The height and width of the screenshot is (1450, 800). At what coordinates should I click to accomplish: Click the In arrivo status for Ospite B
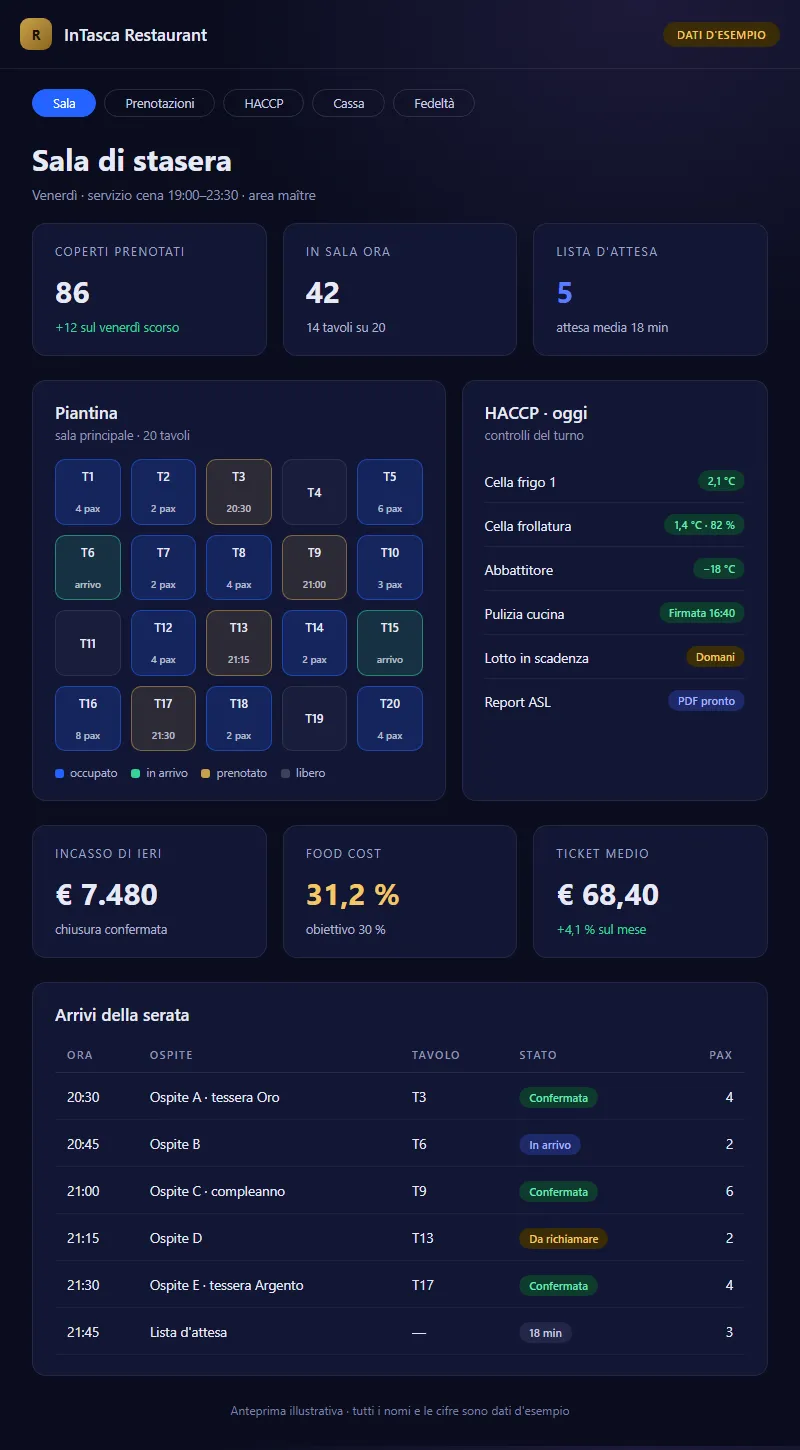tap(550, 1145)
